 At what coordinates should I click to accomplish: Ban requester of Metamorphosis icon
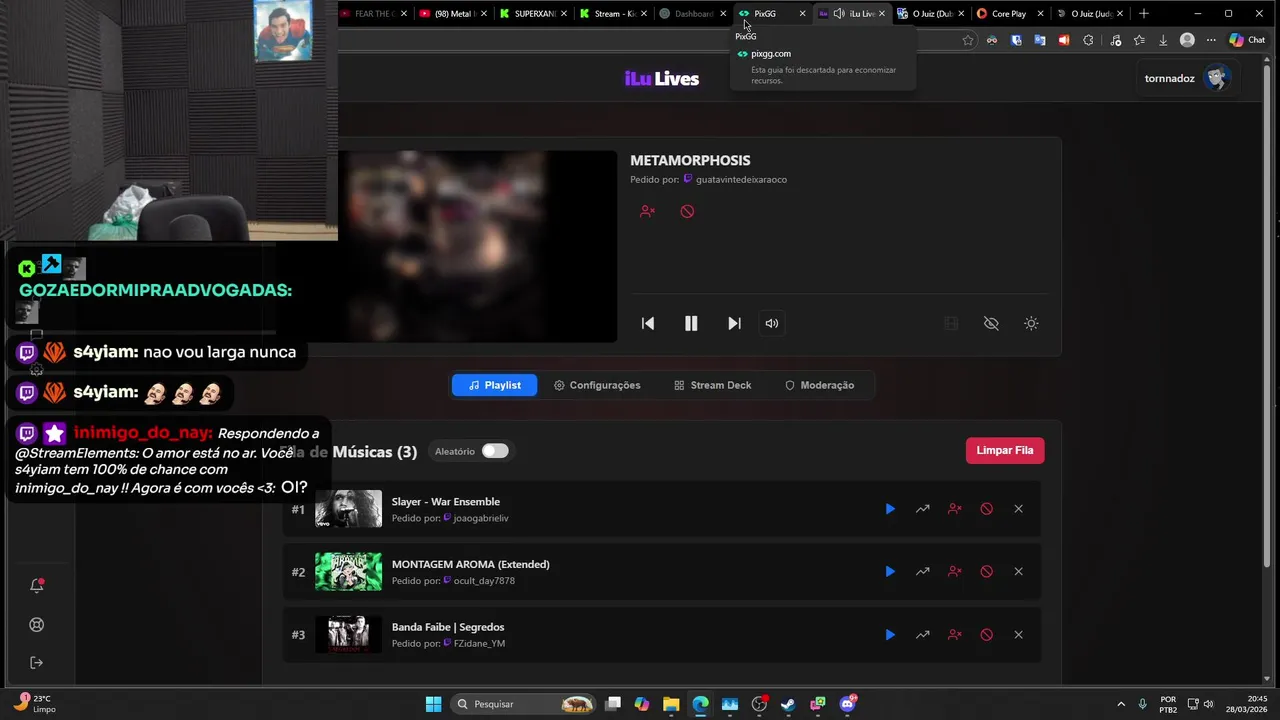(x=647, y=211)
